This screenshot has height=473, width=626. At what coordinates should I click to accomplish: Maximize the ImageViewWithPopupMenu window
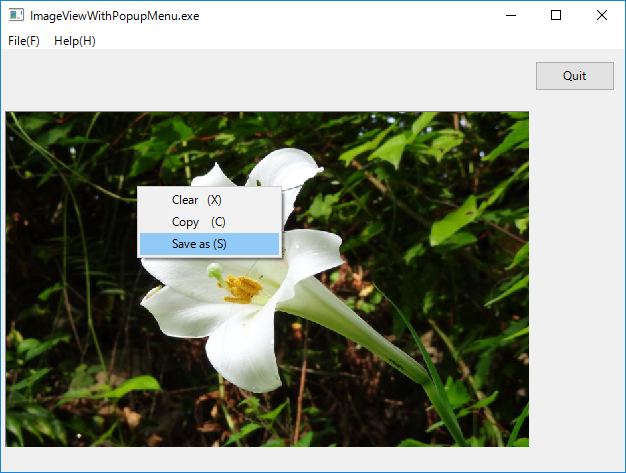(556, 16)
